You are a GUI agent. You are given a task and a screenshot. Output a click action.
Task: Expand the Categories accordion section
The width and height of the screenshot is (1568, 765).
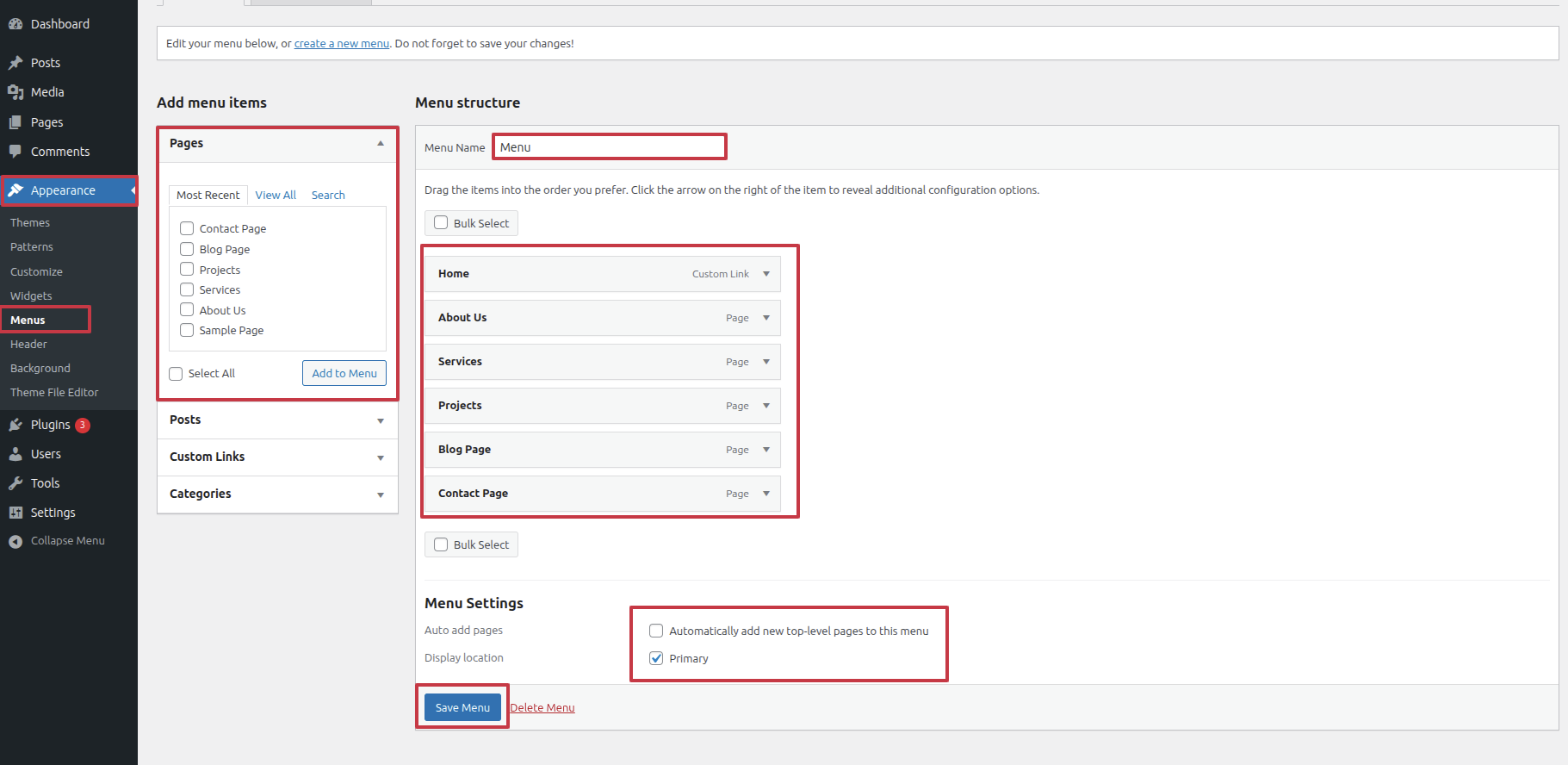[380, 494]
